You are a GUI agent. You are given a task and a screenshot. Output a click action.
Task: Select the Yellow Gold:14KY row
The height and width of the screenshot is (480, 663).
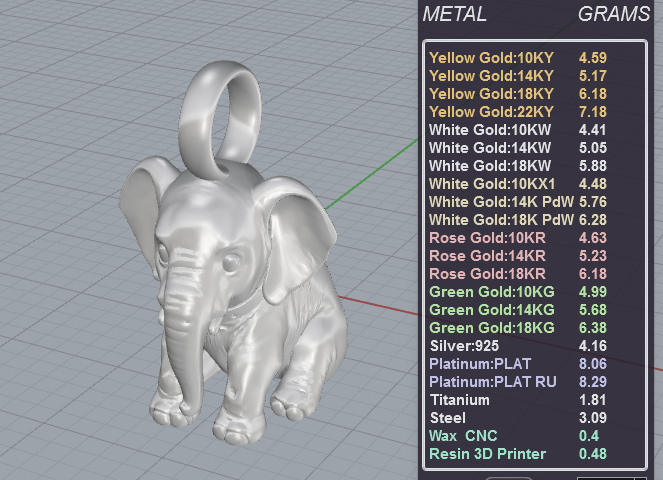tap(518, 76)
